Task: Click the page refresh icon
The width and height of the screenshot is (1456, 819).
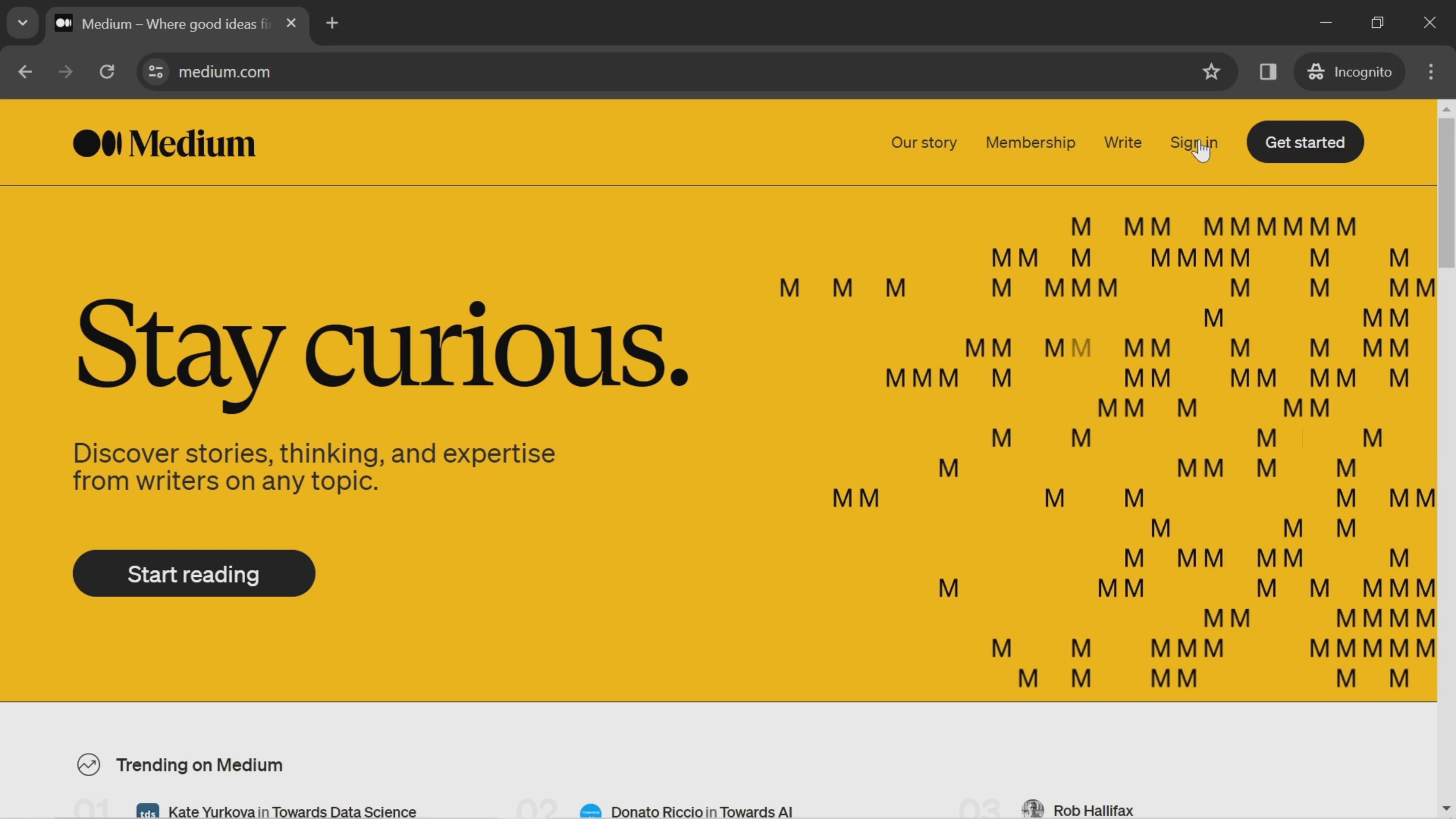Action: click(x=107, y=71)
